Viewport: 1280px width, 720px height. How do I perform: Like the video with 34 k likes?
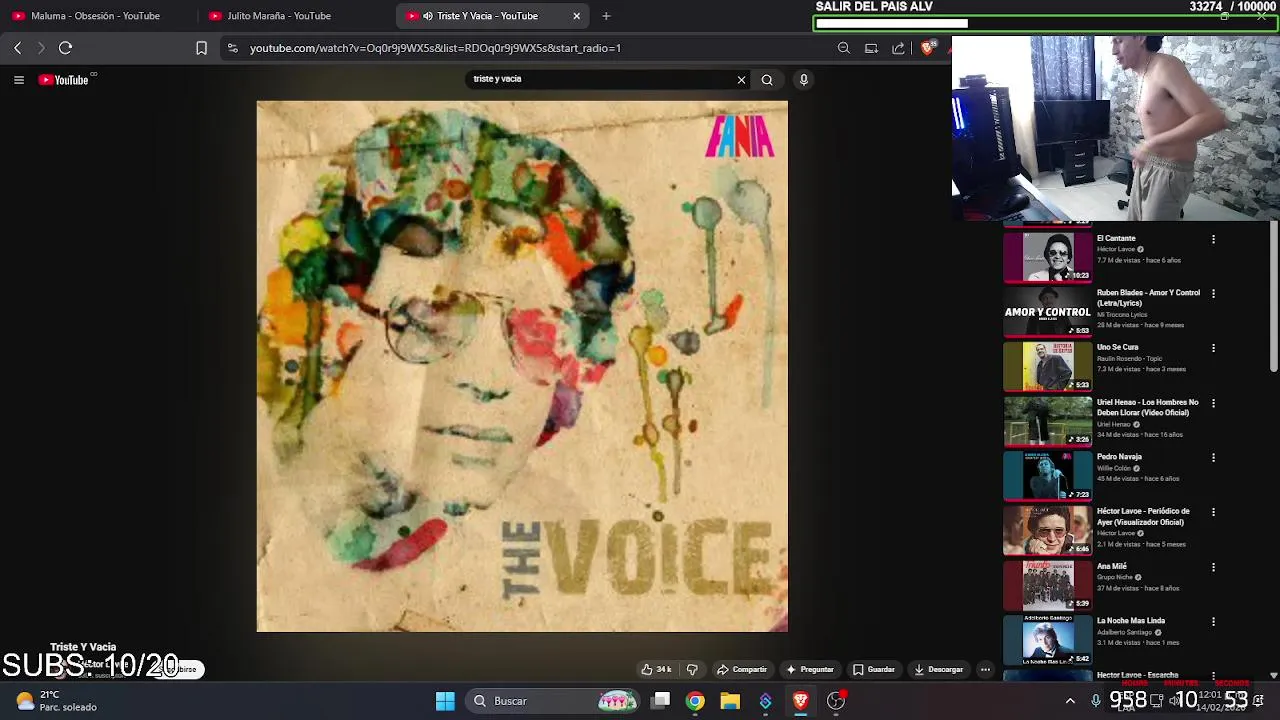[x=656, y=670]
